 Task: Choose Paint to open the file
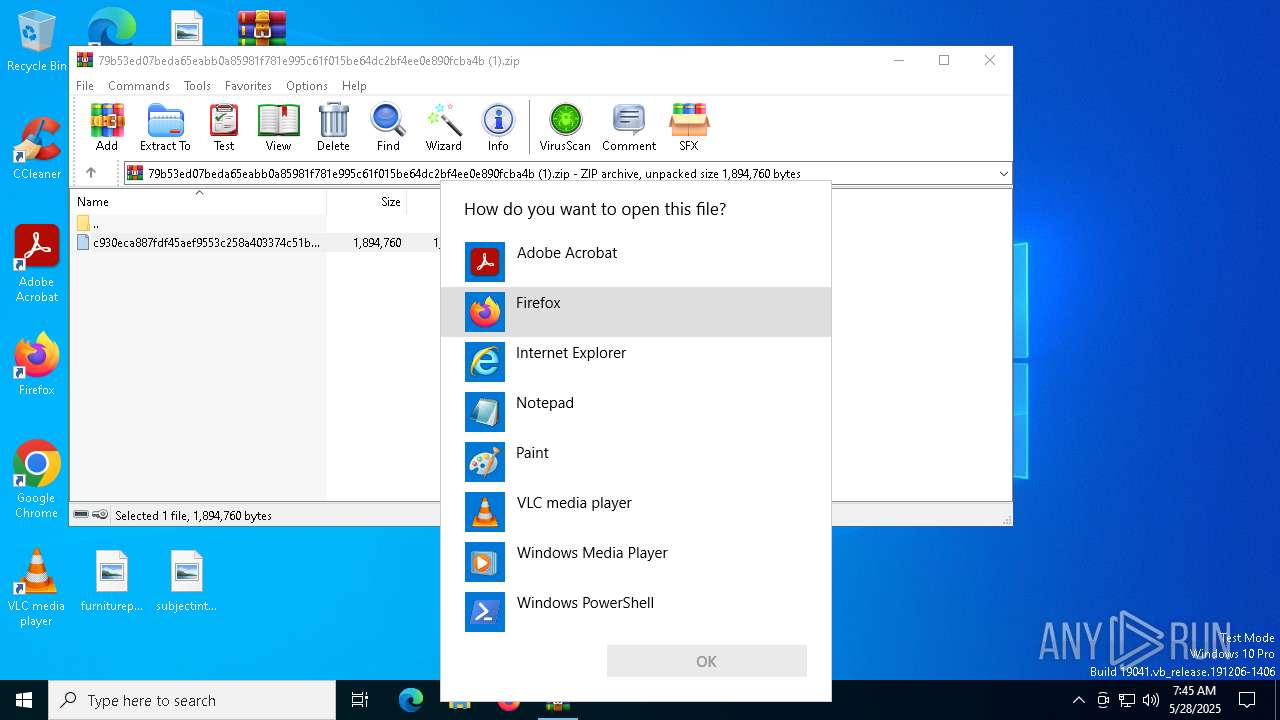636,462
